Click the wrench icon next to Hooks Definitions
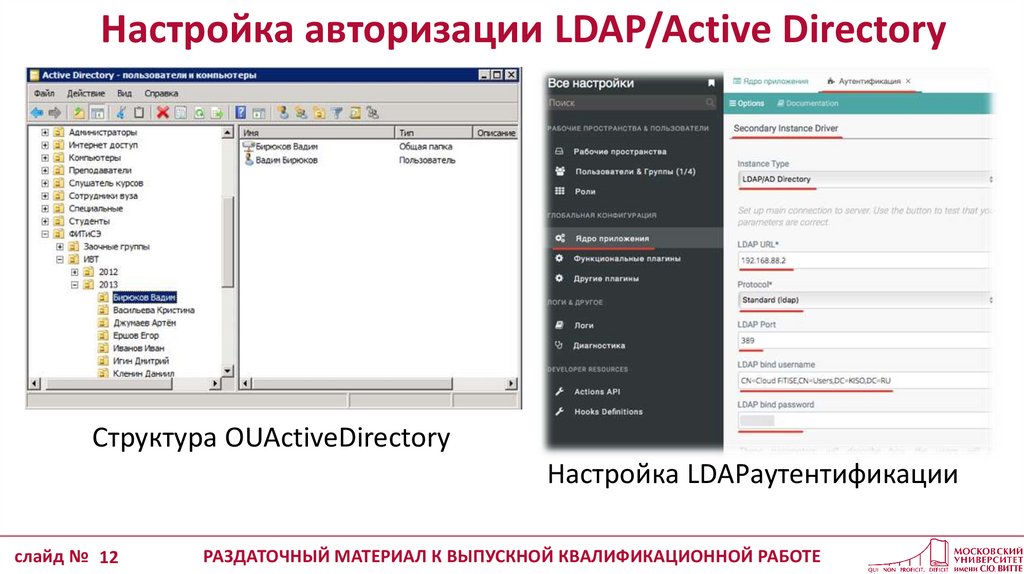Viewport: 1024px width, 574px height. click(559, 412)
